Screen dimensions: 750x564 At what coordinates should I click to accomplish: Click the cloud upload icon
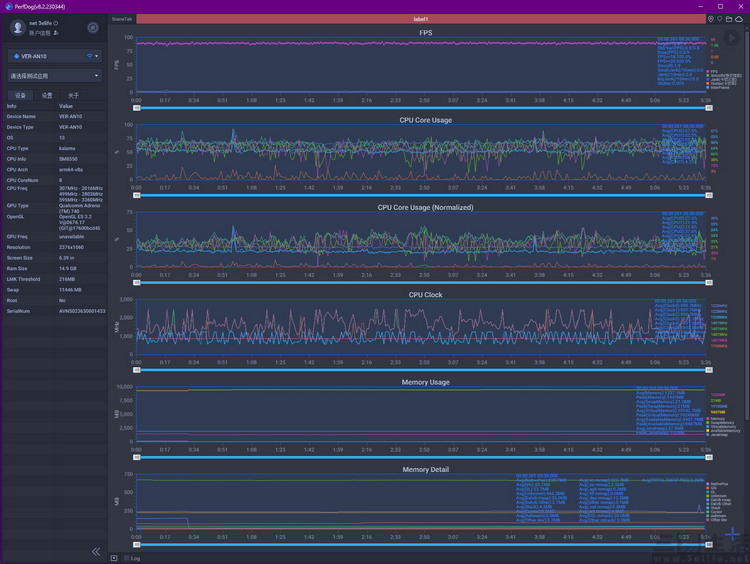pyautogui.click(x=739, y=19)
